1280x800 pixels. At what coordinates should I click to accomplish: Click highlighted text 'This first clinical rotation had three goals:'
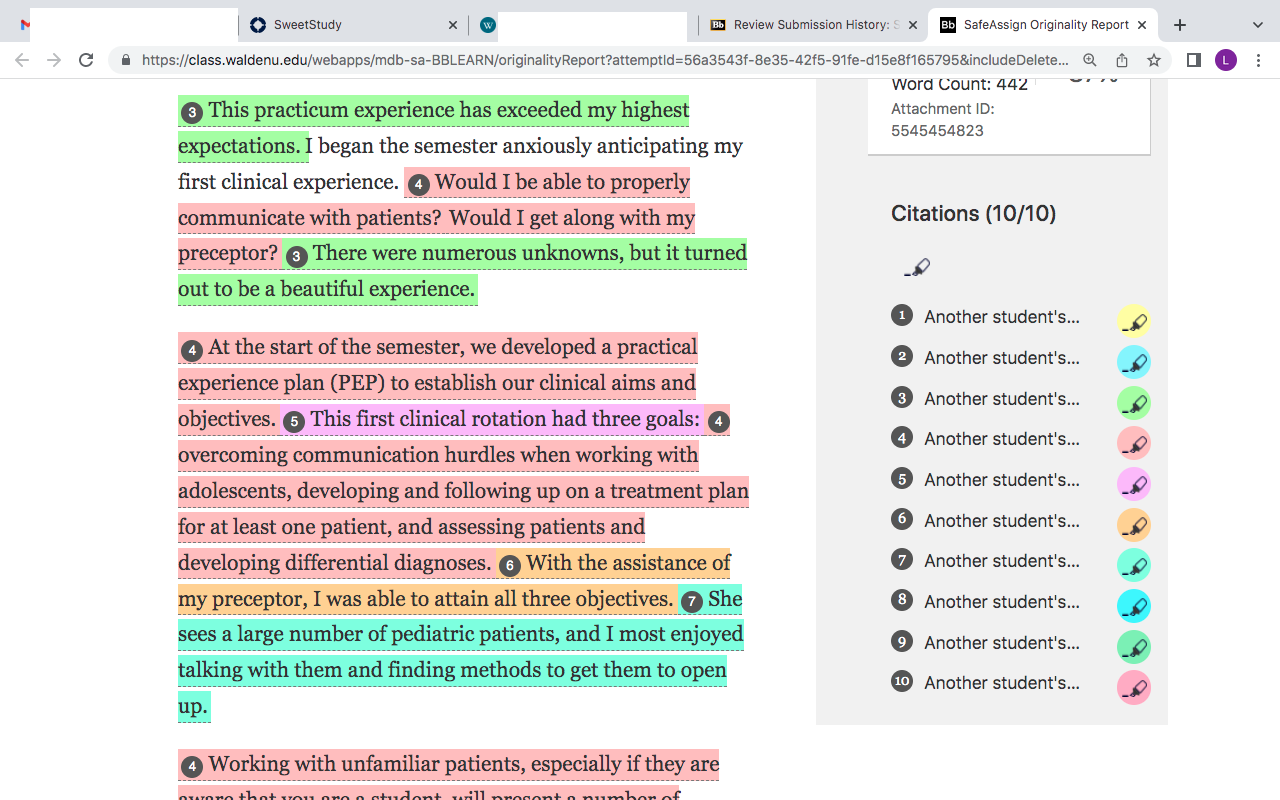pos(505,419)
